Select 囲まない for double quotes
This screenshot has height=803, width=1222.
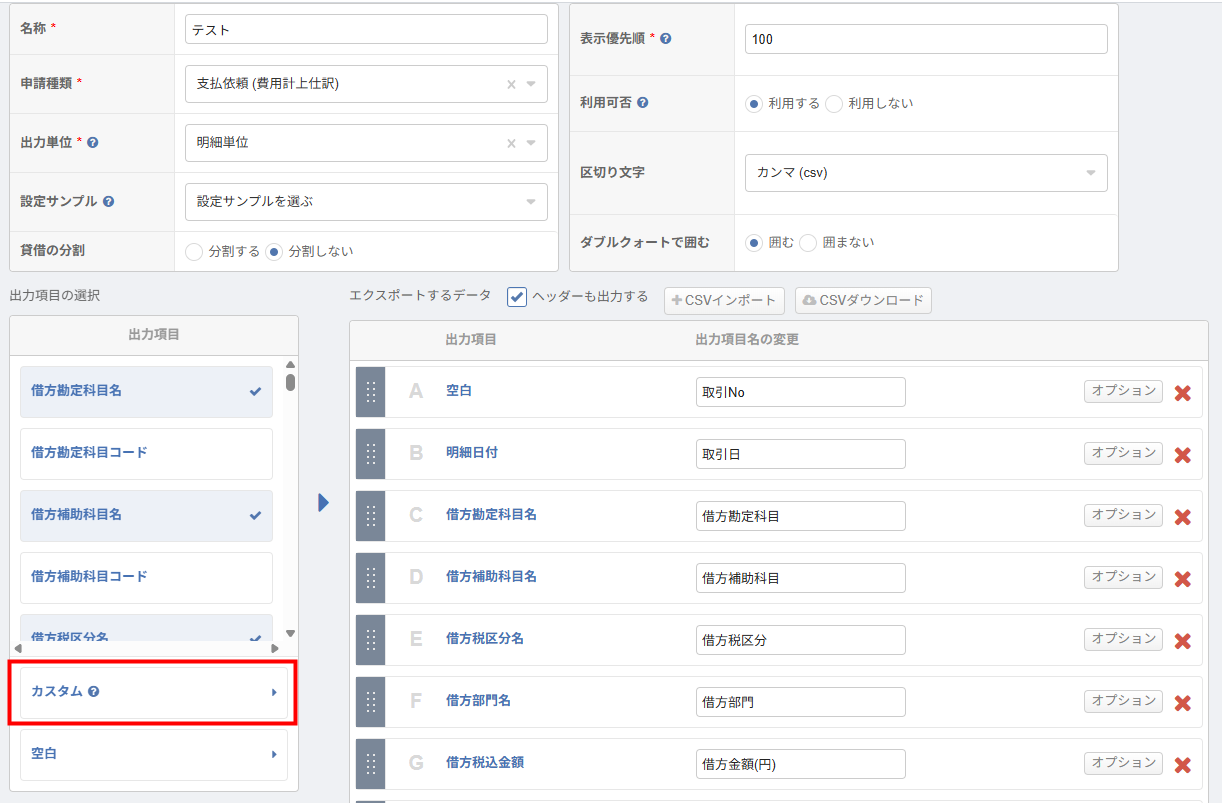[x=808, y=243]
